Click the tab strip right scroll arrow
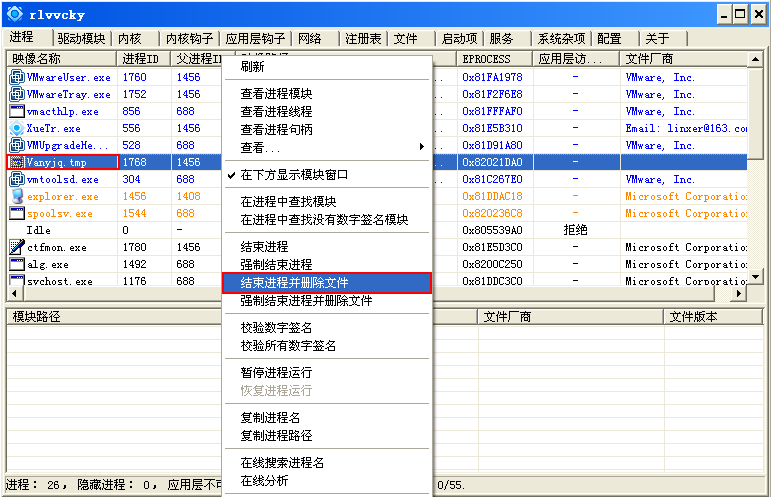Image resolution: width=771 pixels, height=497 pixels. (759, 39)
